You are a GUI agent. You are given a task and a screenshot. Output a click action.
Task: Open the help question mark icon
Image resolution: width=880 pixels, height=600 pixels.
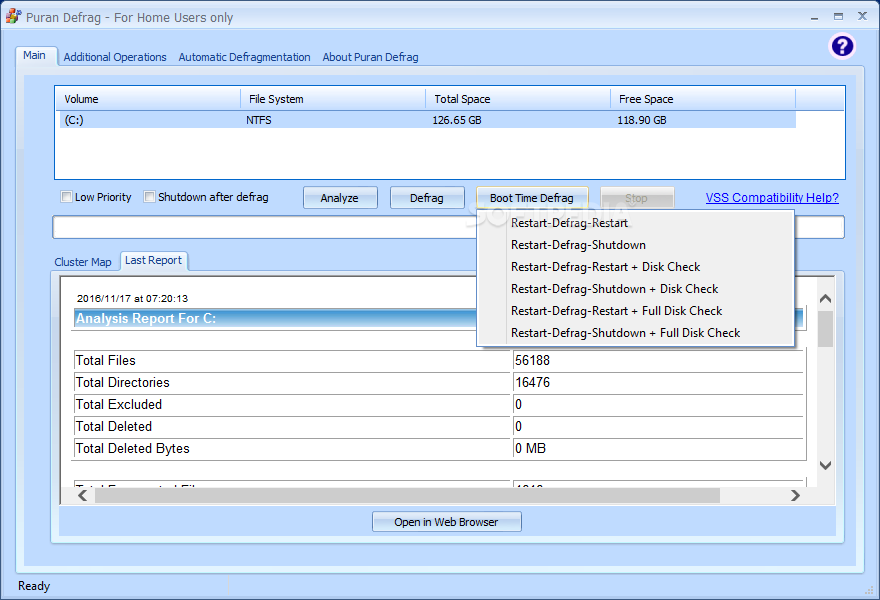pyautogui.click(x=842, y=46)
